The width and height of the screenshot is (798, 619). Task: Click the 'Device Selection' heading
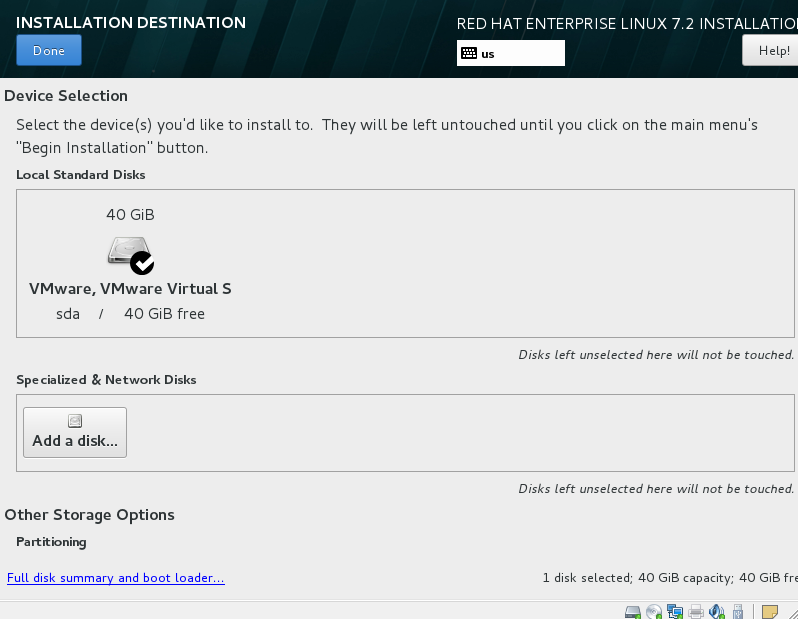pyautogui.click(x=66, y=96)
